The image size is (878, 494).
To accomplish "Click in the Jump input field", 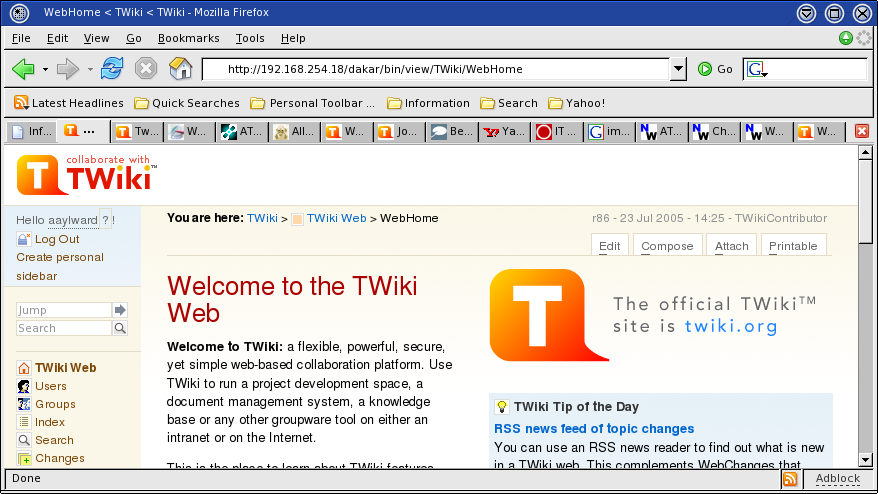I will (63, 310).
